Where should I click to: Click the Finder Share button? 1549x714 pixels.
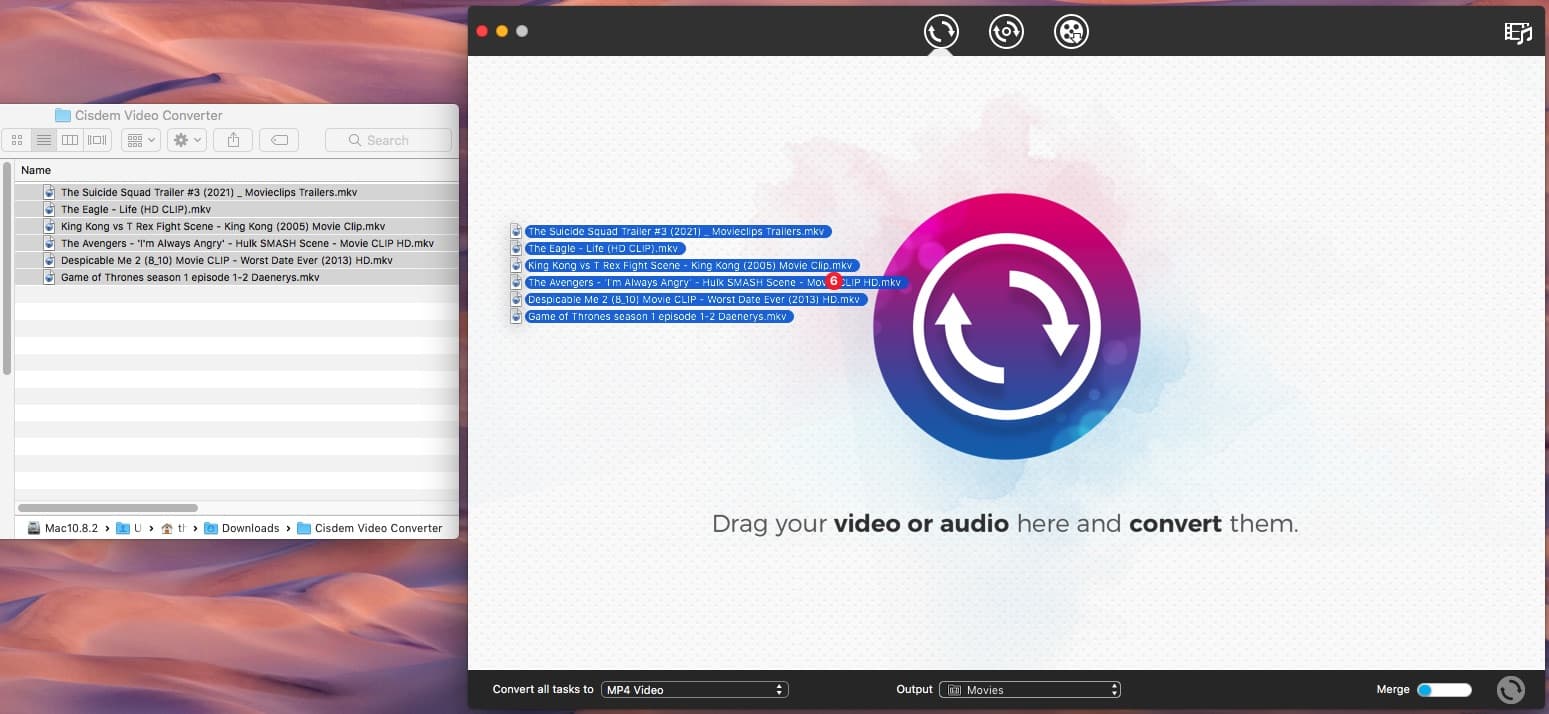[233, 140]
